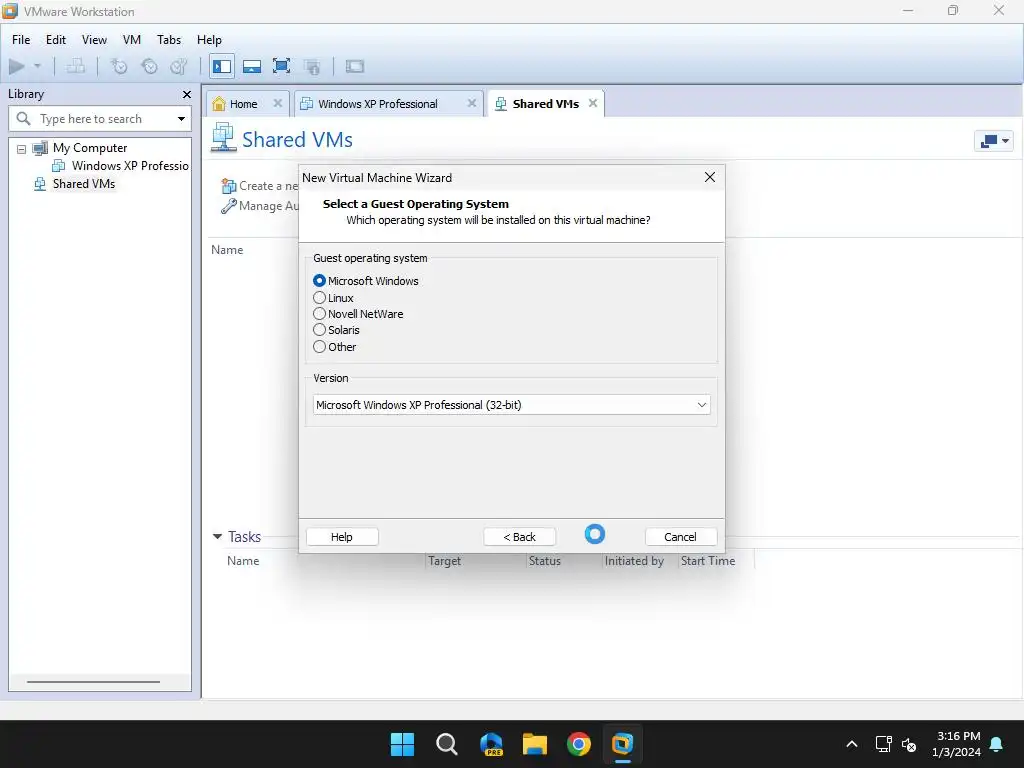Click the wizard Help button
This screenshot has height=768, width=1024.
(342, 537)
